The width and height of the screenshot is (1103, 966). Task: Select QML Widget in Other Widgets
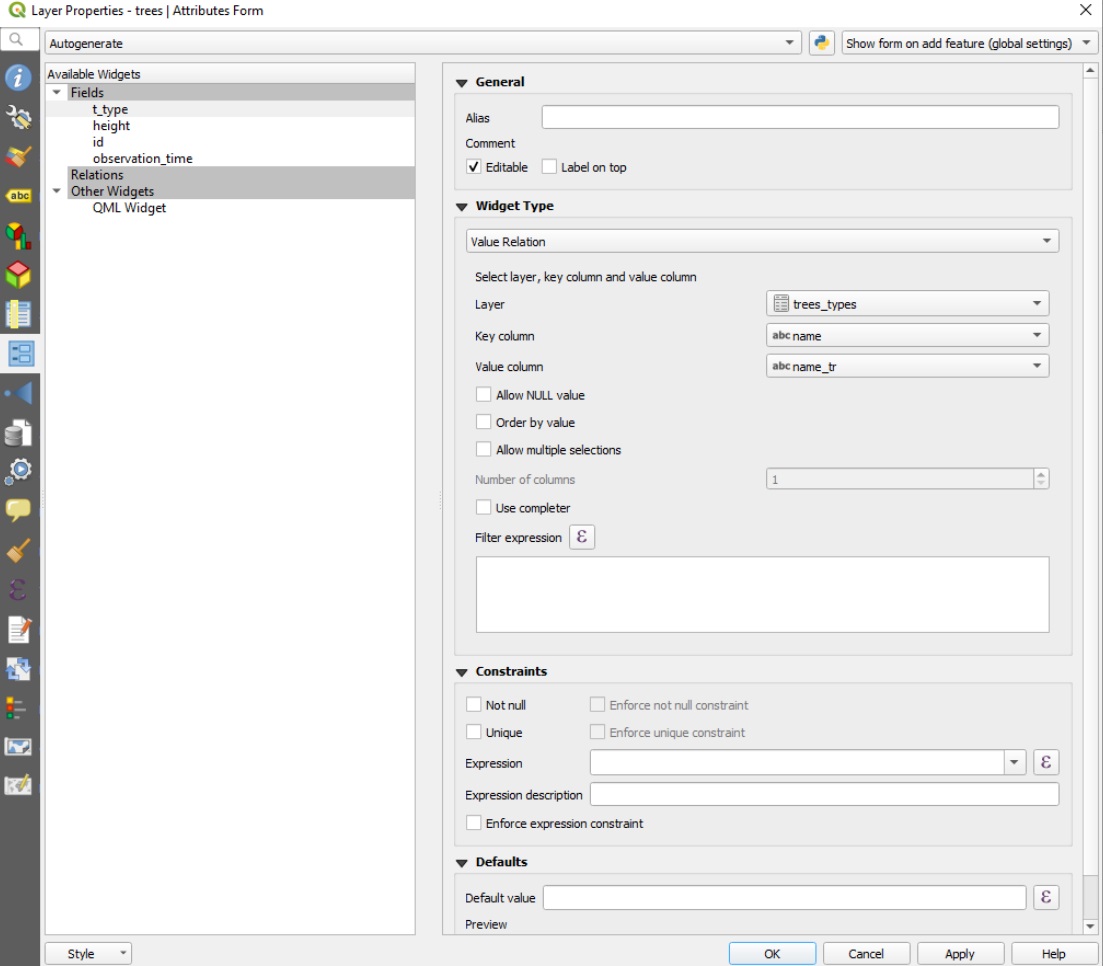tap(129, 208)
